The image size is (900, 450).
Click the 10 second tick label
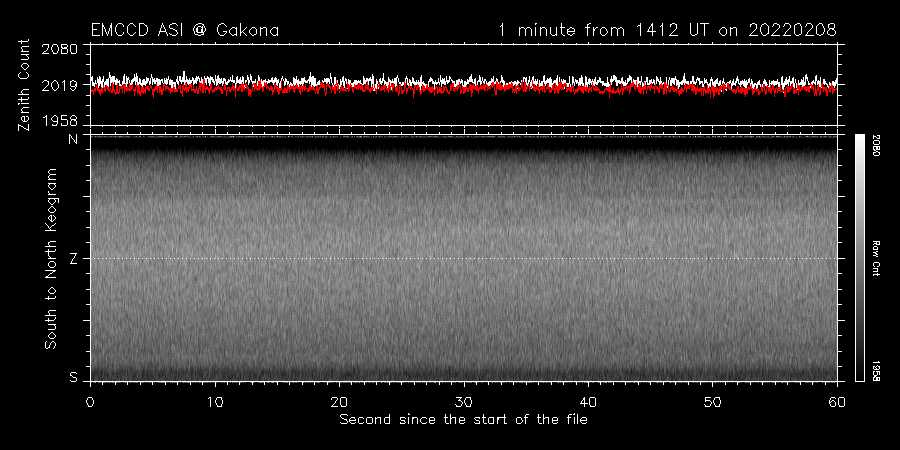tap(215, 402)
